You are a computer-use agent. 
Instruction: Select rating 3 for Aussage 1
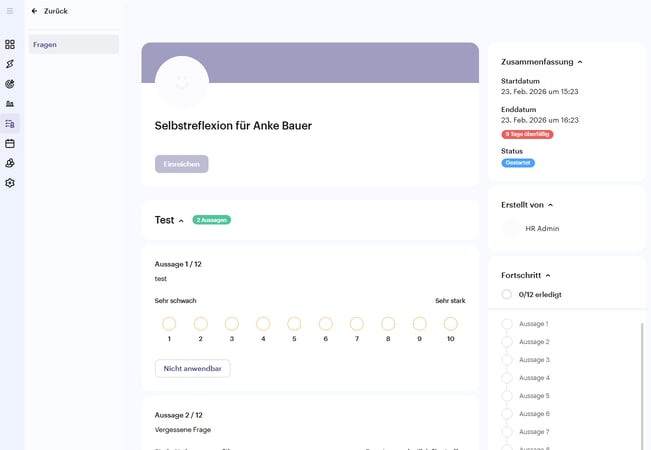coord(232,324)
